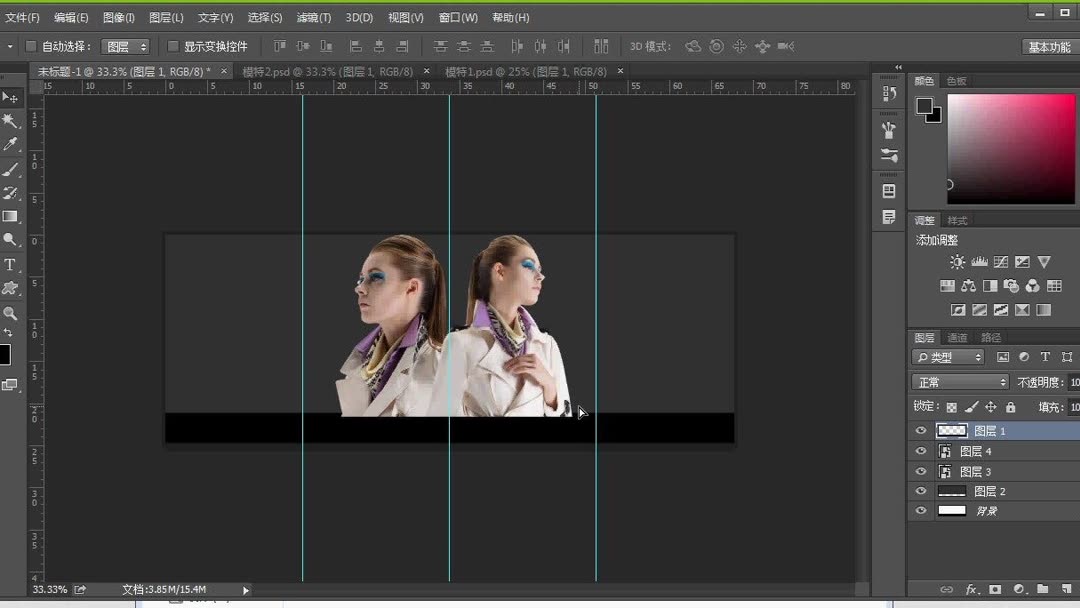
Task: Click the foreground color swatch in Color panel
Action: click(924, 106)
